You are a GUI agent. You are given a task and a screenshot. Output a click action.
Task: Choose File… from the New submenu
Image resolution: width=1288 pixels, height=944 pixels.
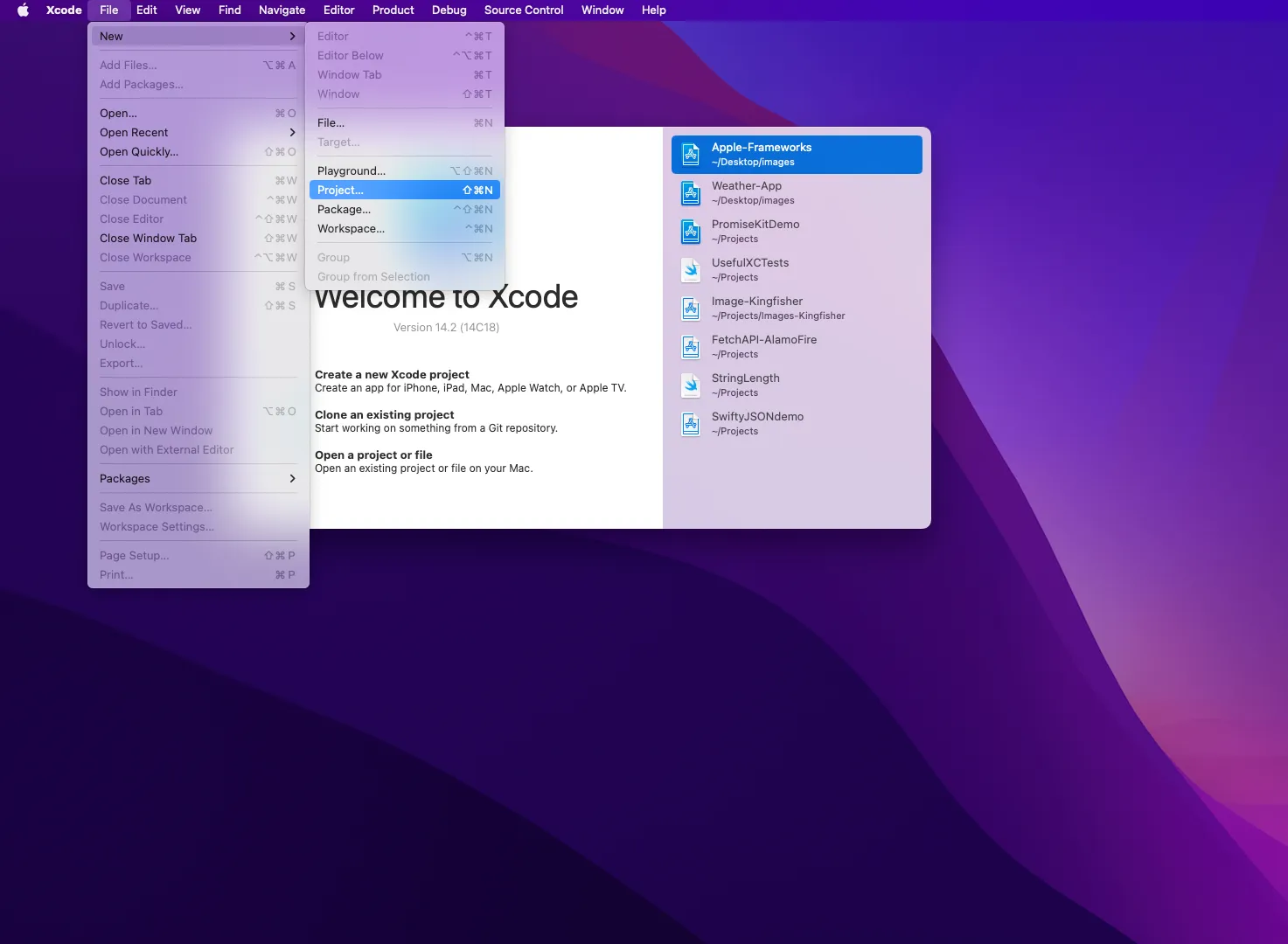(405, 122)
